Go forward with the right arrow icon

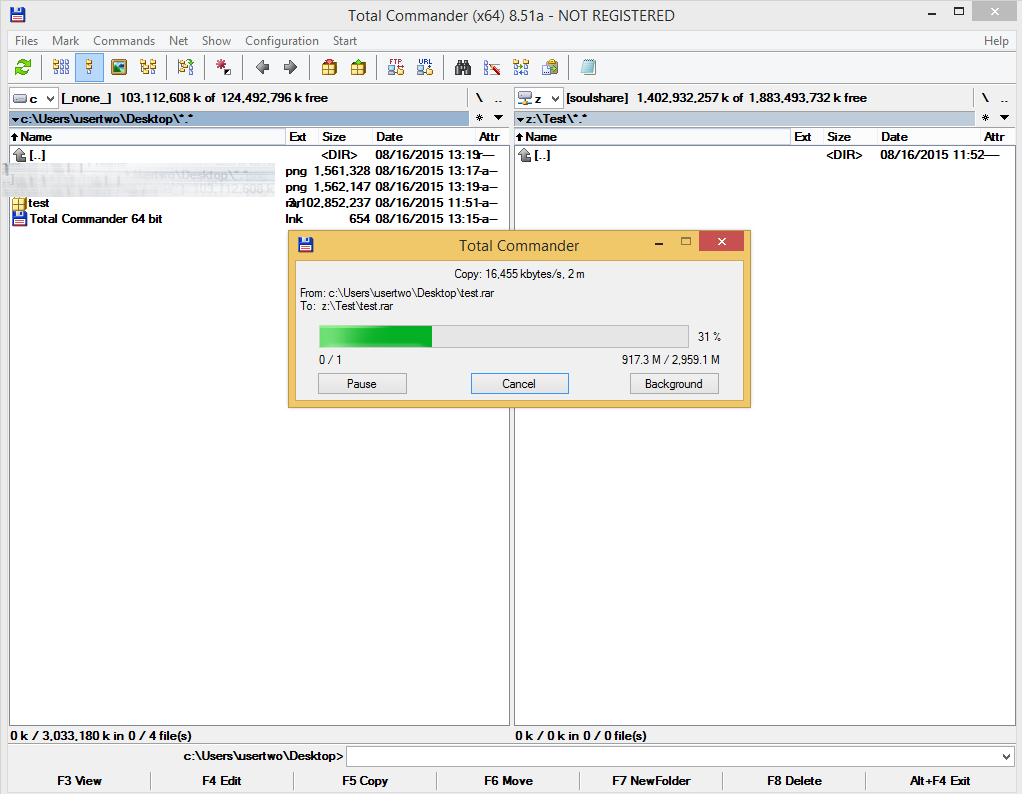291,67
